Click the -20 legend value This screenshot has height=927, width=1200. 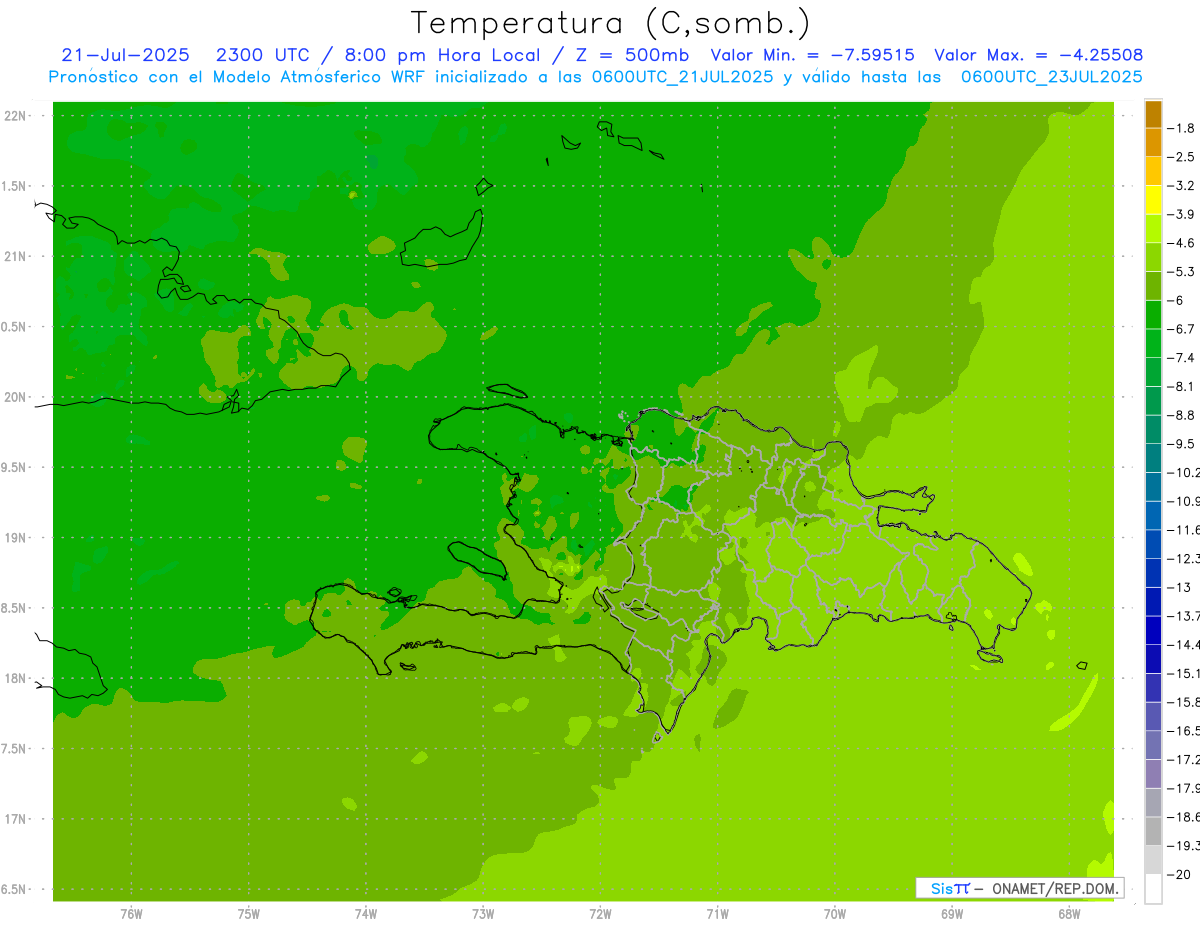coord(1180,875)
